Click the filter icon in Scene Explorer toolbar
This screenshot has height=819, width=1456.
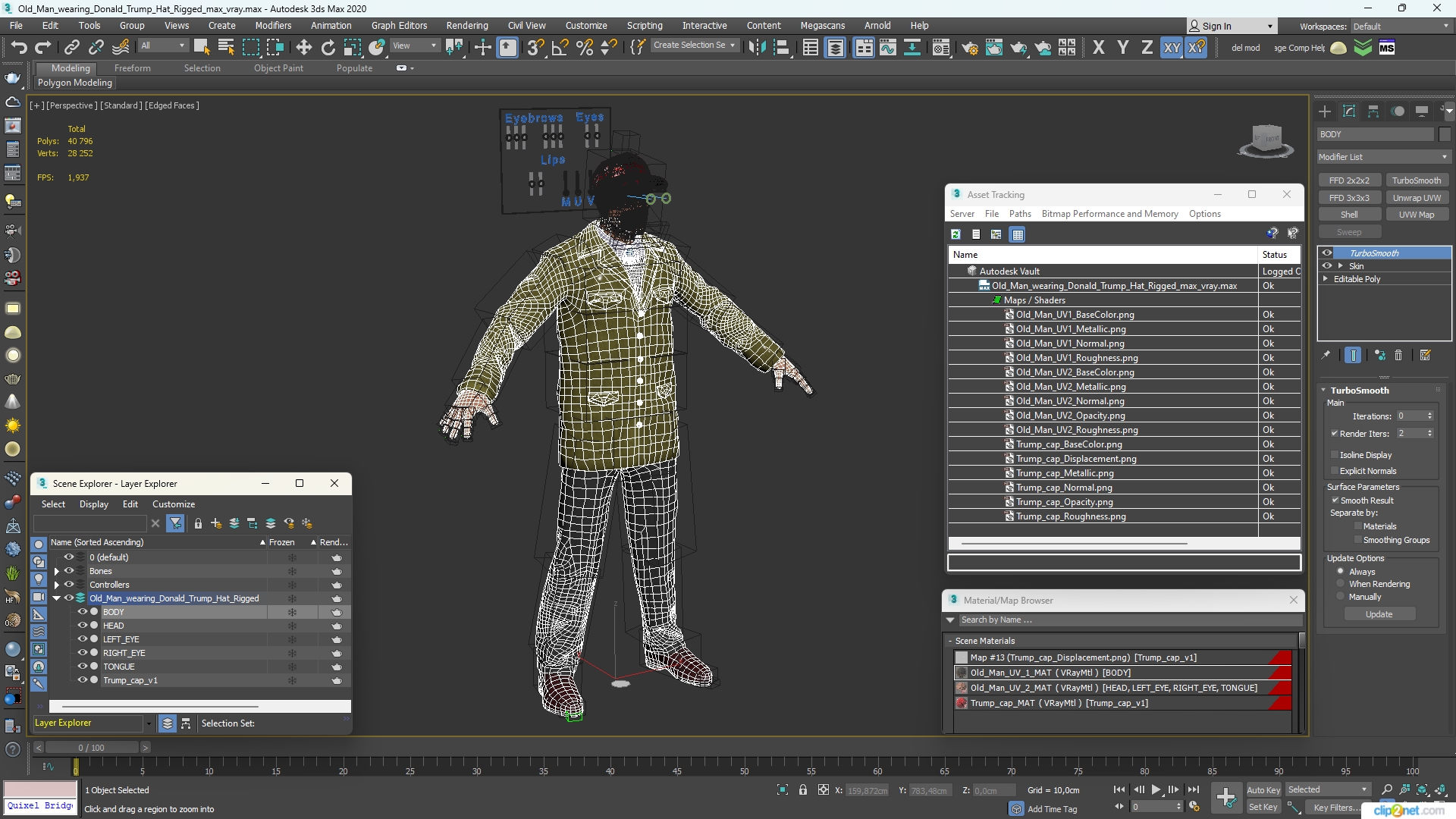click(x=175, y=523)
